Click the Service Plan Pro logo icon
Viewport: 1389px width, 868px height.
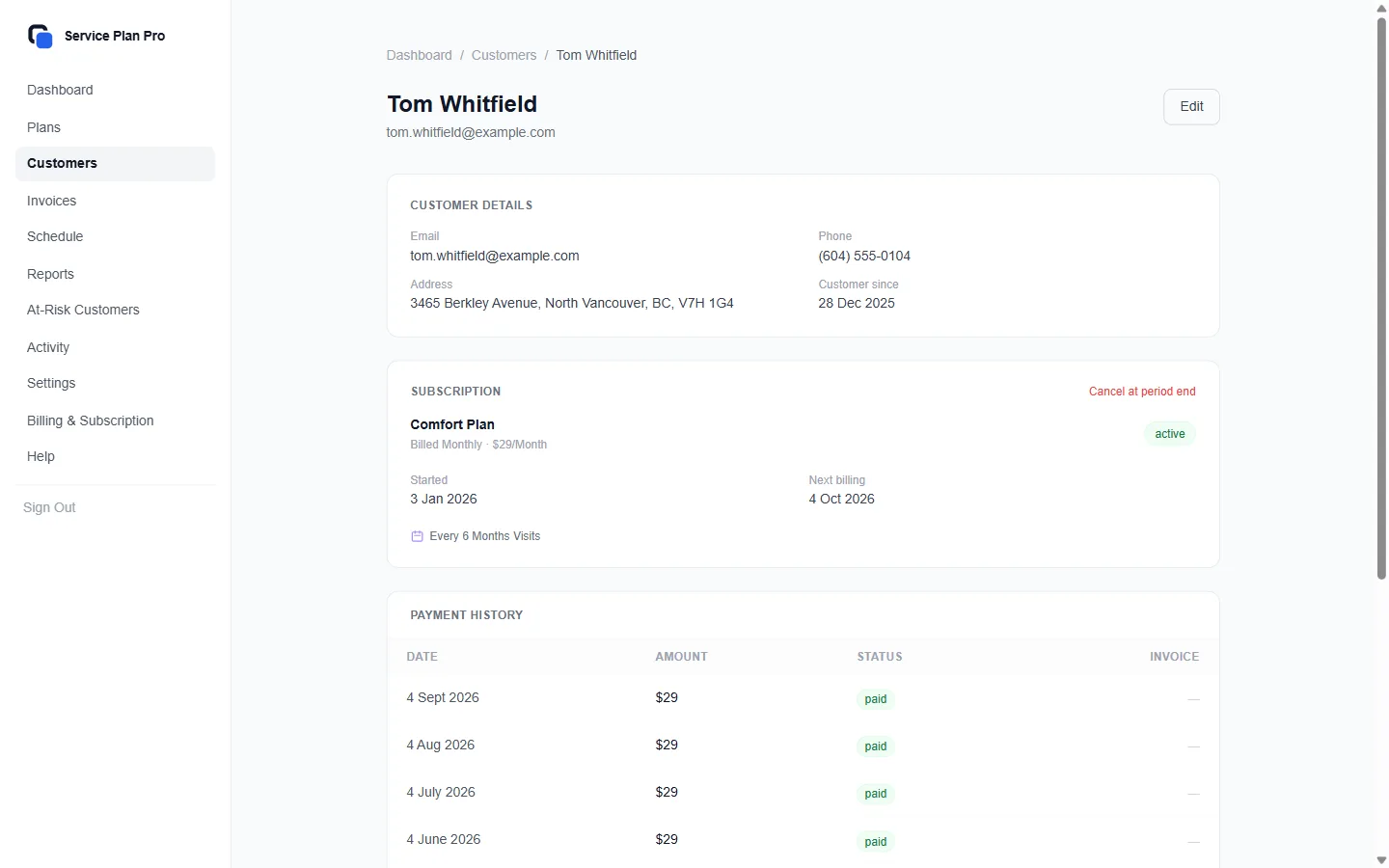click(x=40, y=36)
